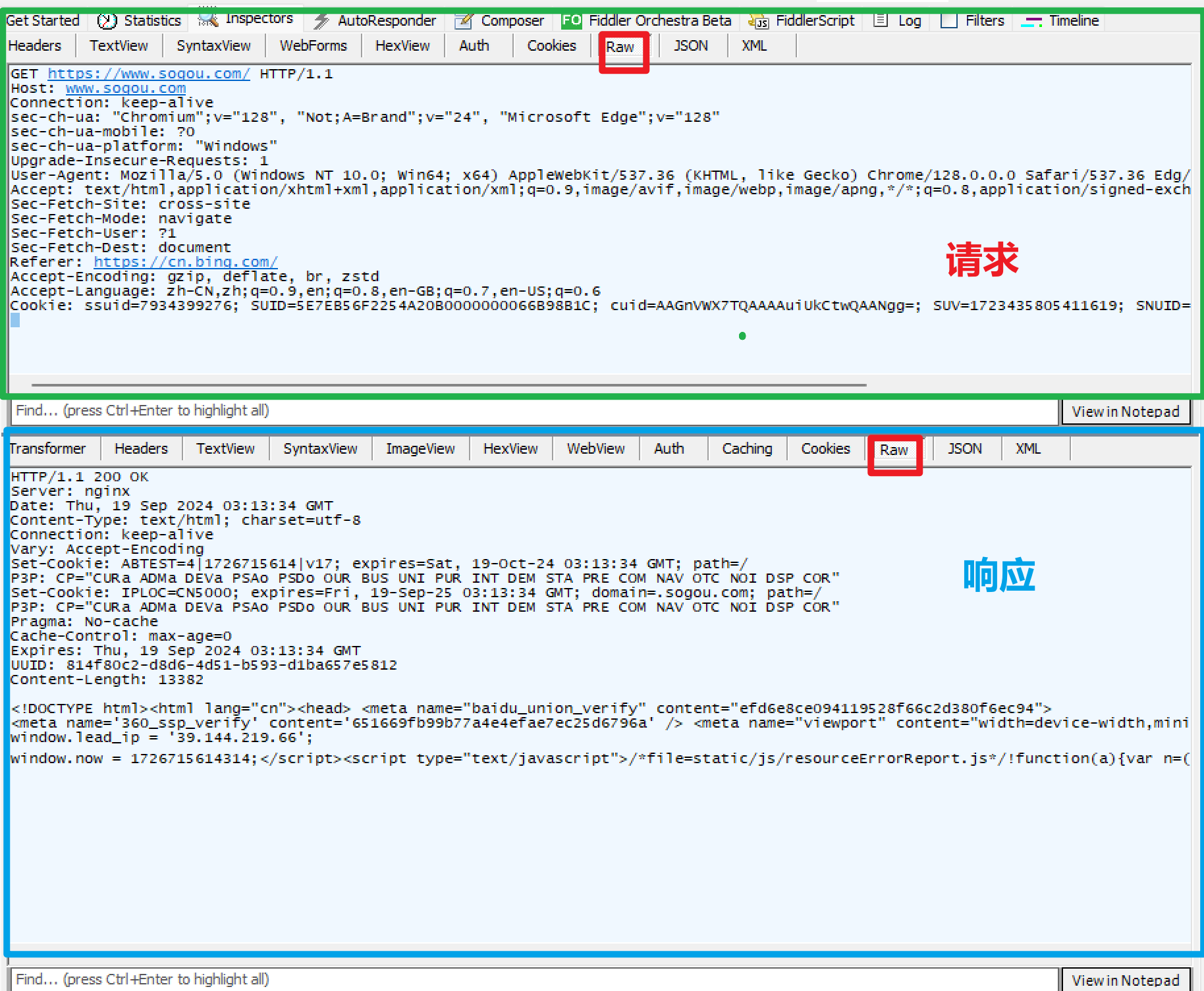Open the request WebForms tab

coord(313,45)
